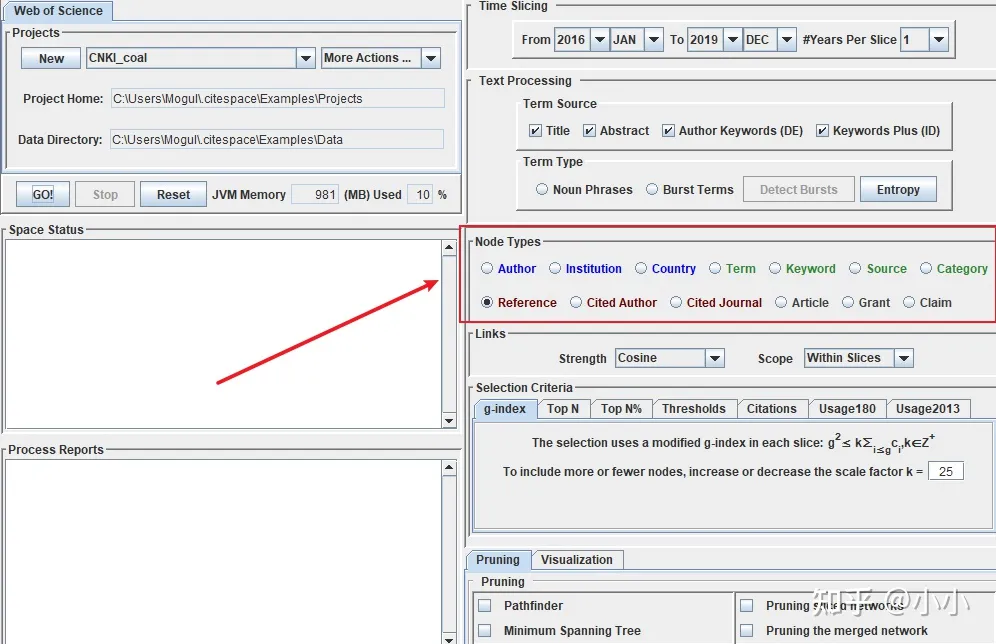The height and width of the screenshot is (644, 996).
Task: Enable Pathfinder pruning
Action: click(485, 605)
